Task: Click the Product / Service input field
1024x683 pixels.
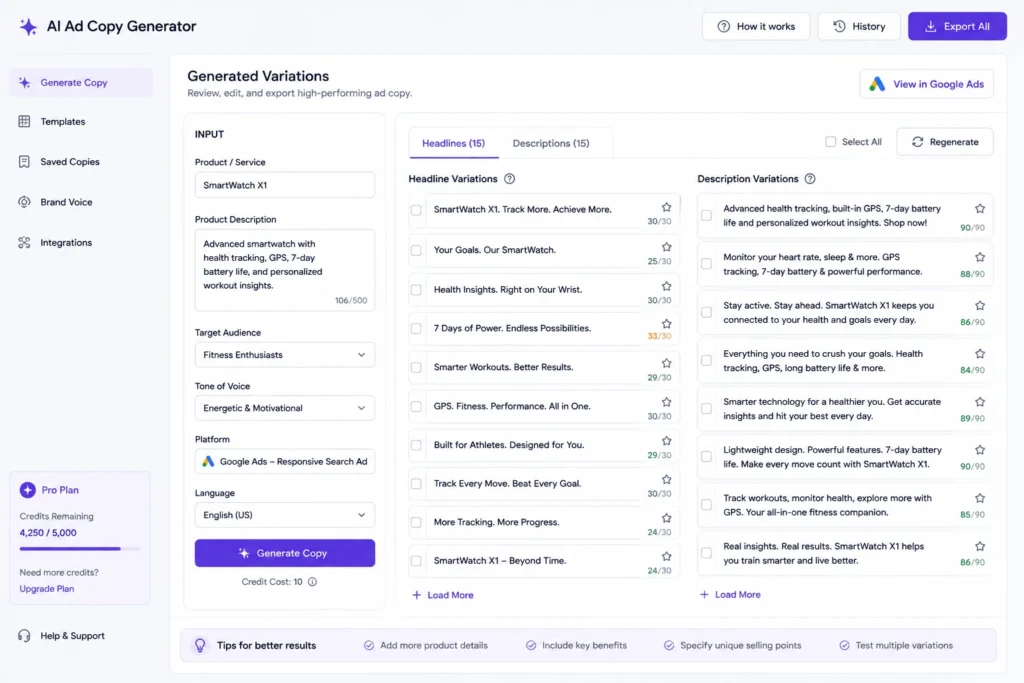Action: [x=285, y=185]
